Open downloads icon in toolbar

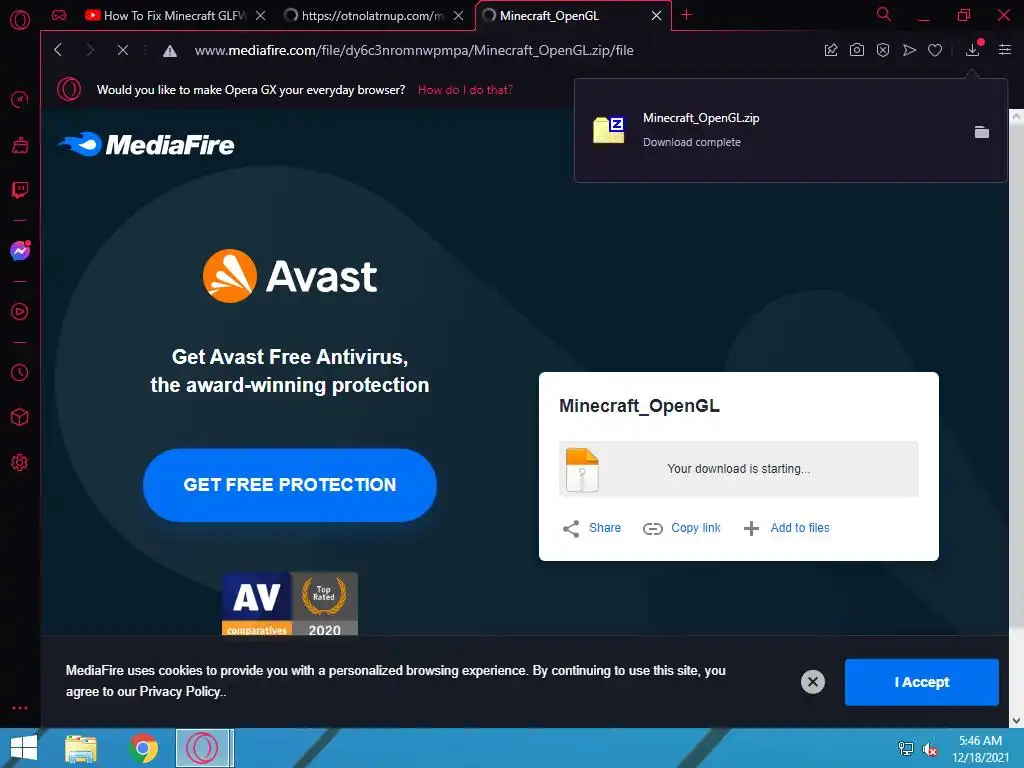tap(972, 50)
